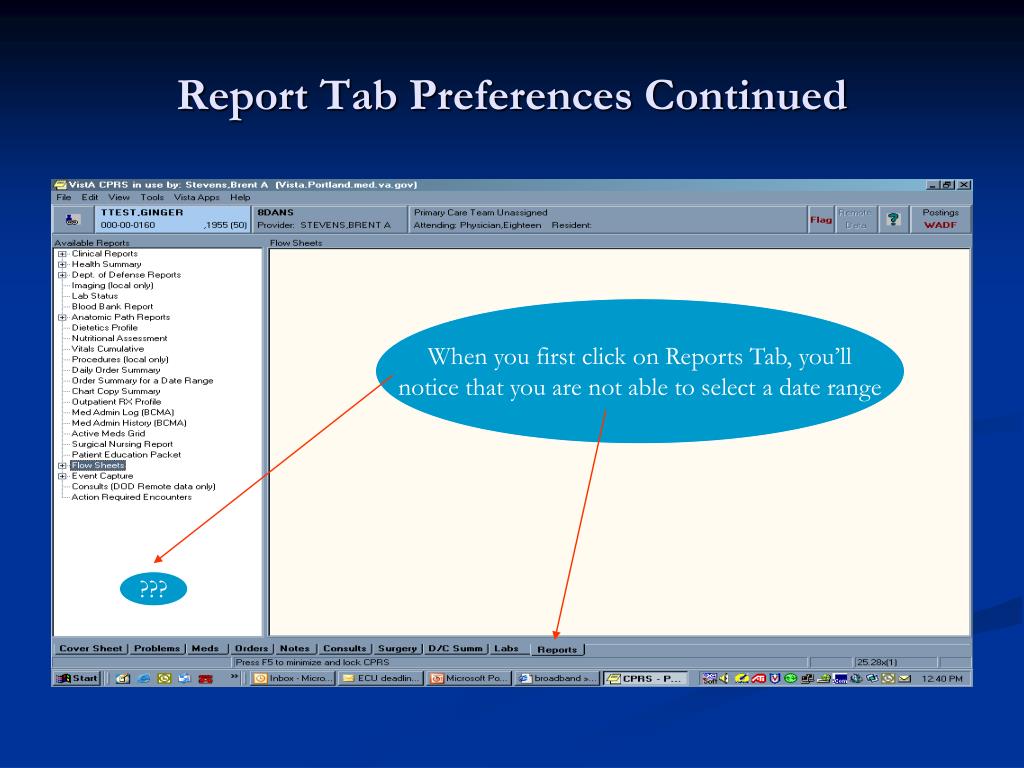
Task: Click the Primary Care Team Unassigned button
Action: [x=607, y=219]
